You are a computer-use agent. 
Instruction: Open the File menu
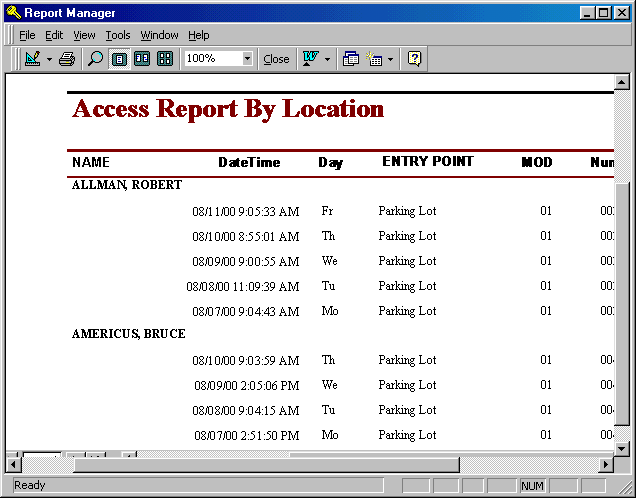(x=27, y=35)
